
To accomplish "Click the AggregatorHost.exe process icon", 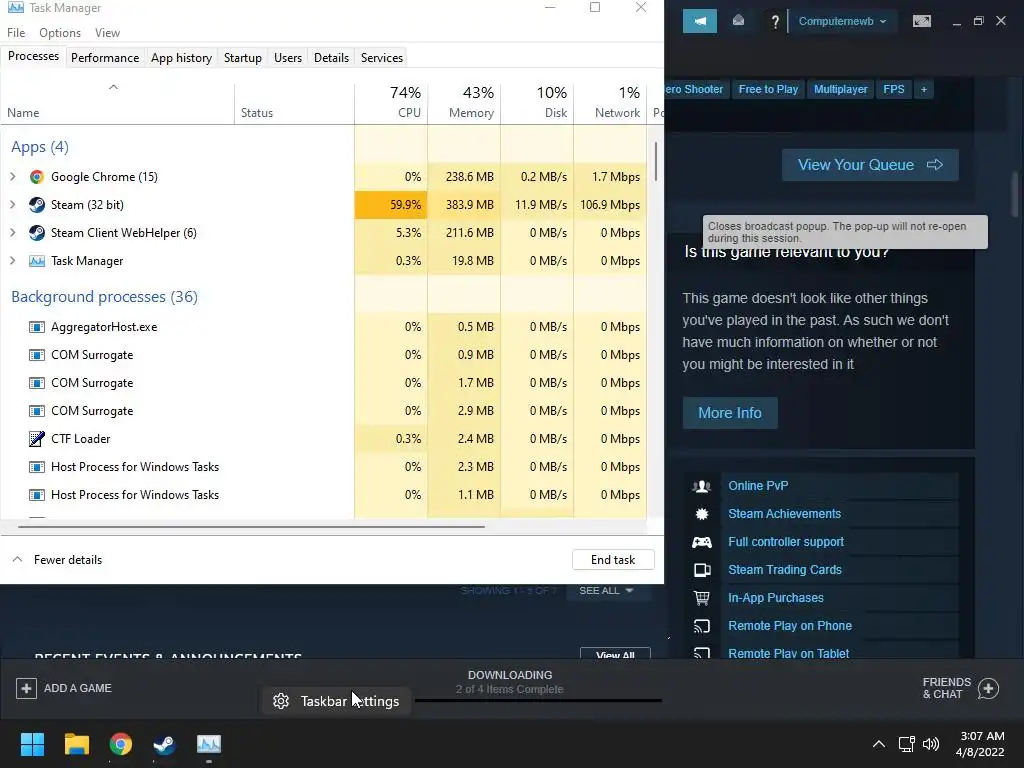I will (x=37, y=327).
